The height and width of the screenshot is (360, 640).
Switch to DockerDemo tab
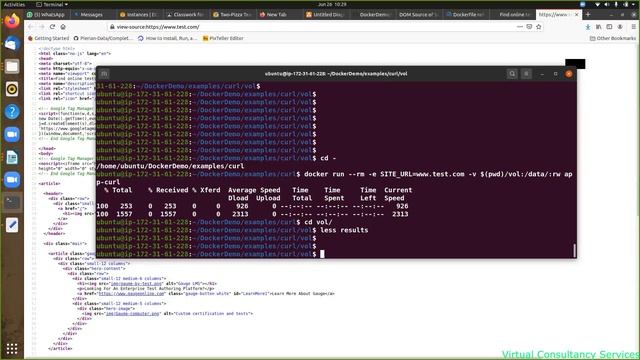[x=372, y=14]
